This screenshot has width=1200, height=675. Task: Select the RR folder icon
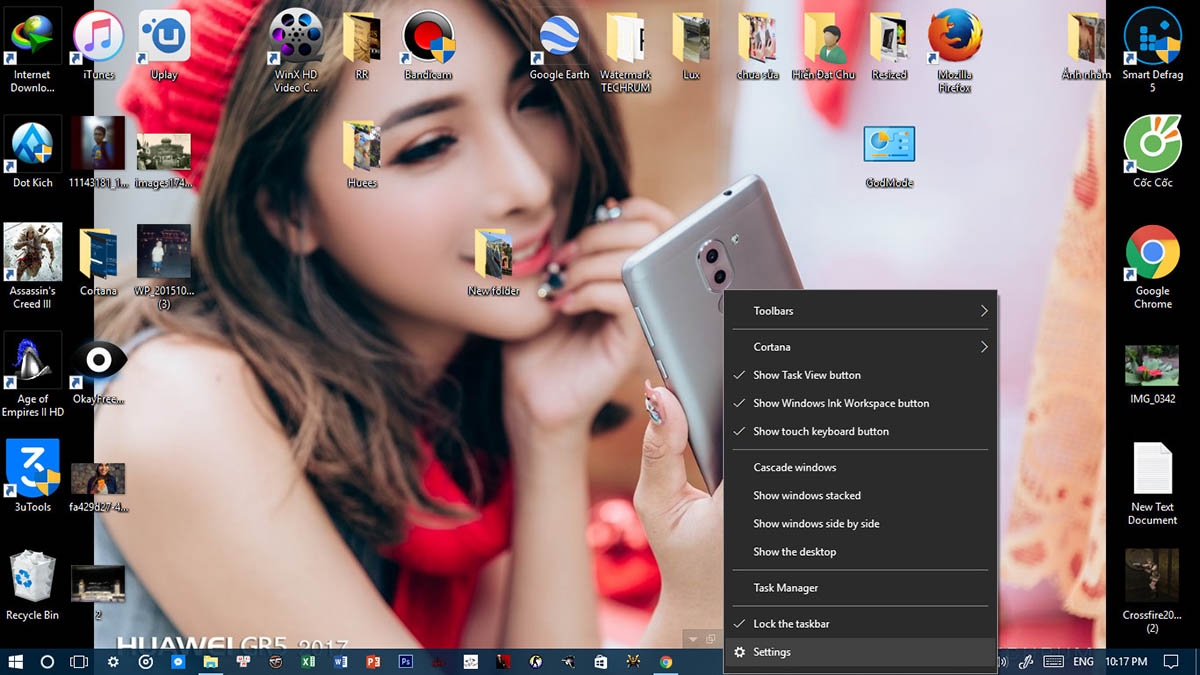click(x=361, y=45)
